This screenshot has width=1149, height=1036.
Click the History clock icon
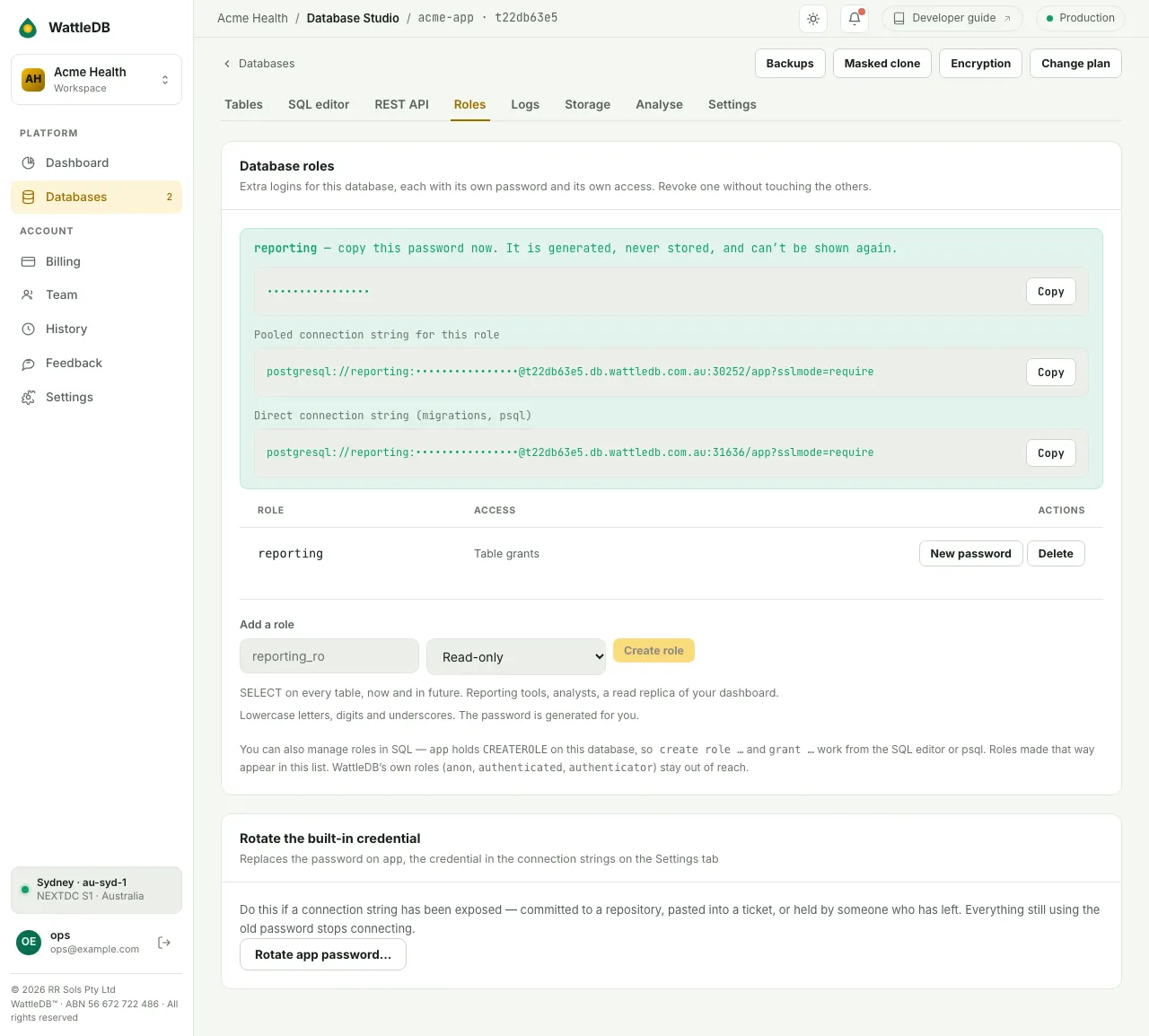(x=28, y=329)
